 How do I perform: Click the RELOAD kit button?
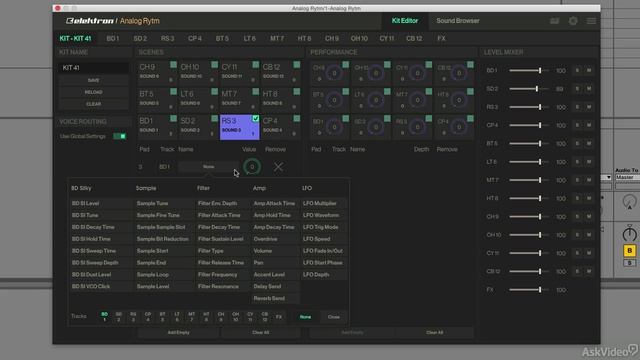click(x=93, y=92)
